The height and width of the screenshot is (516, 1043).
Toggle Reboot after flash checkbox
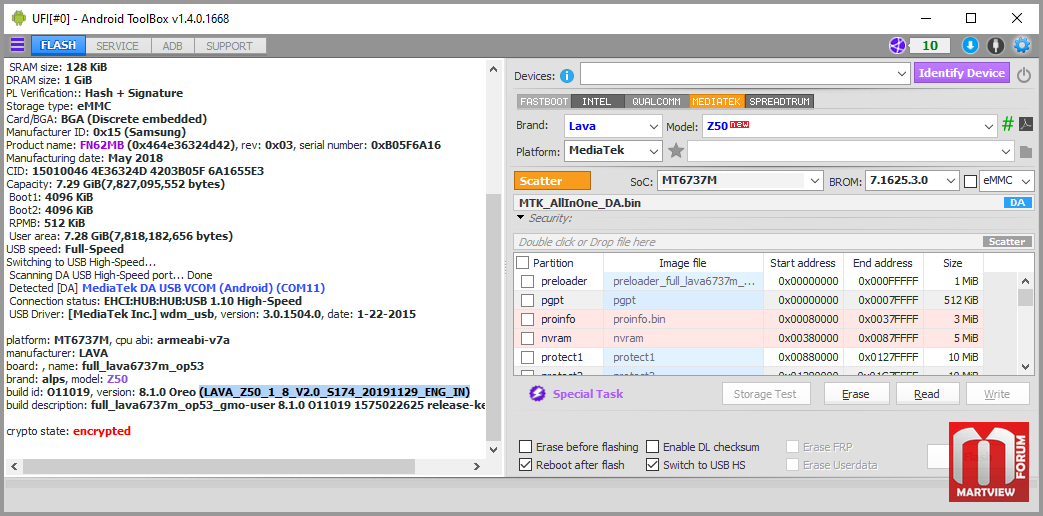[525, 465]
